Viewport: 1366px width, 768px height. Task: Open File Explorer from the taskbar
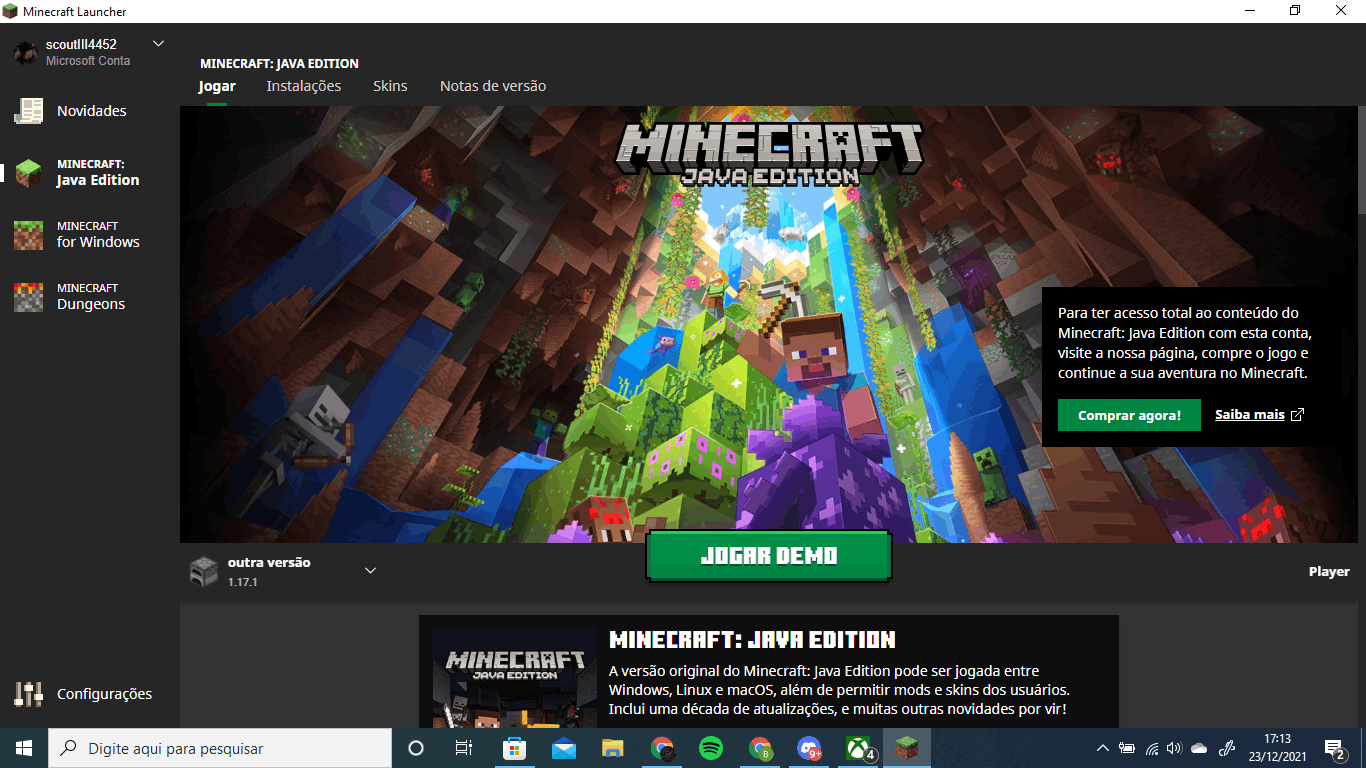[613, 748]
